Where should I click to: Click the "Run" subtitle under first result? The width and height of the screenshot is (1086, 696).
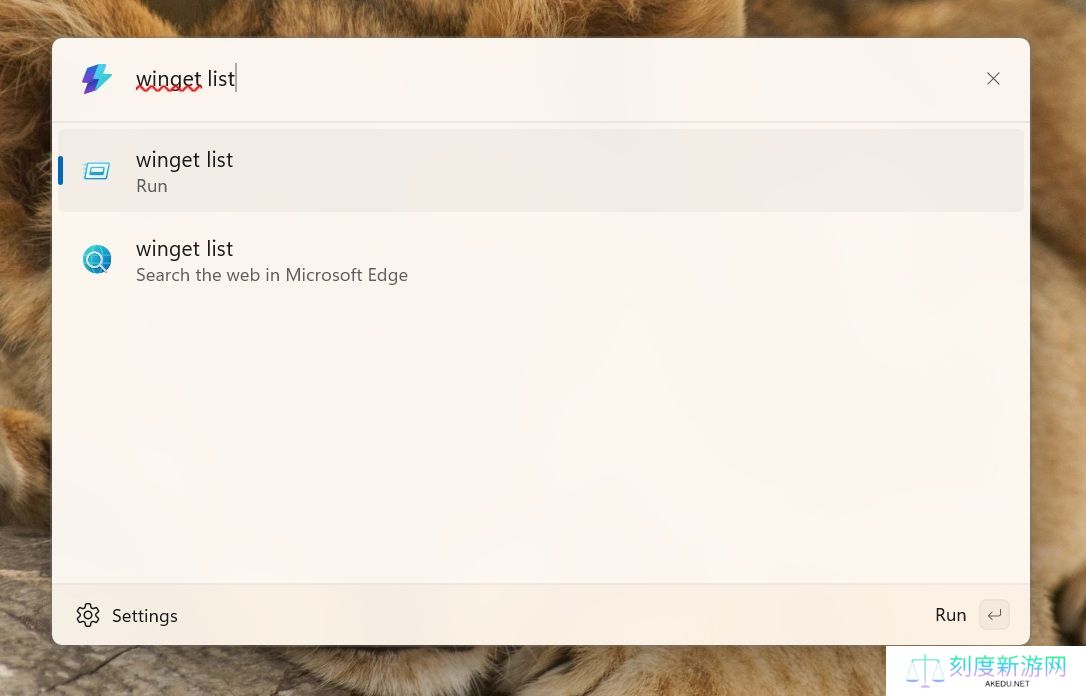(152, 186)
